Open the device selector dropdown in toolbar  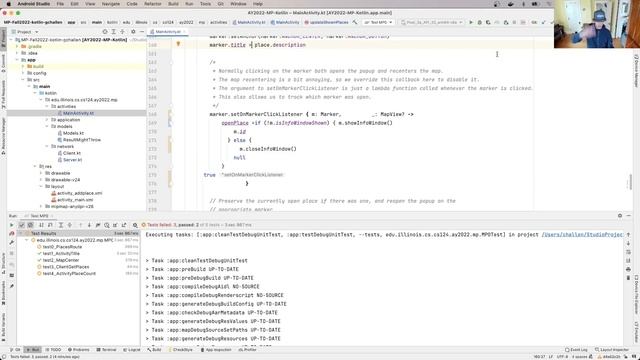[x=431, y=22]
